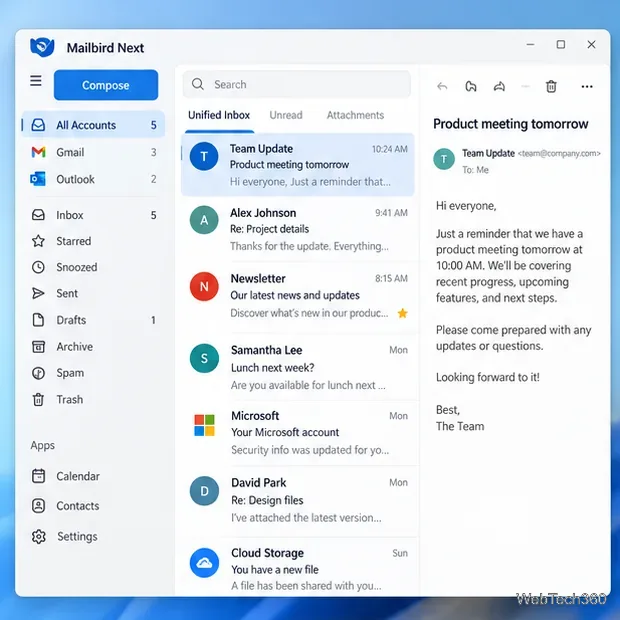Open the Archive folder
Viewport: 620px width, 620px height.
93,347
